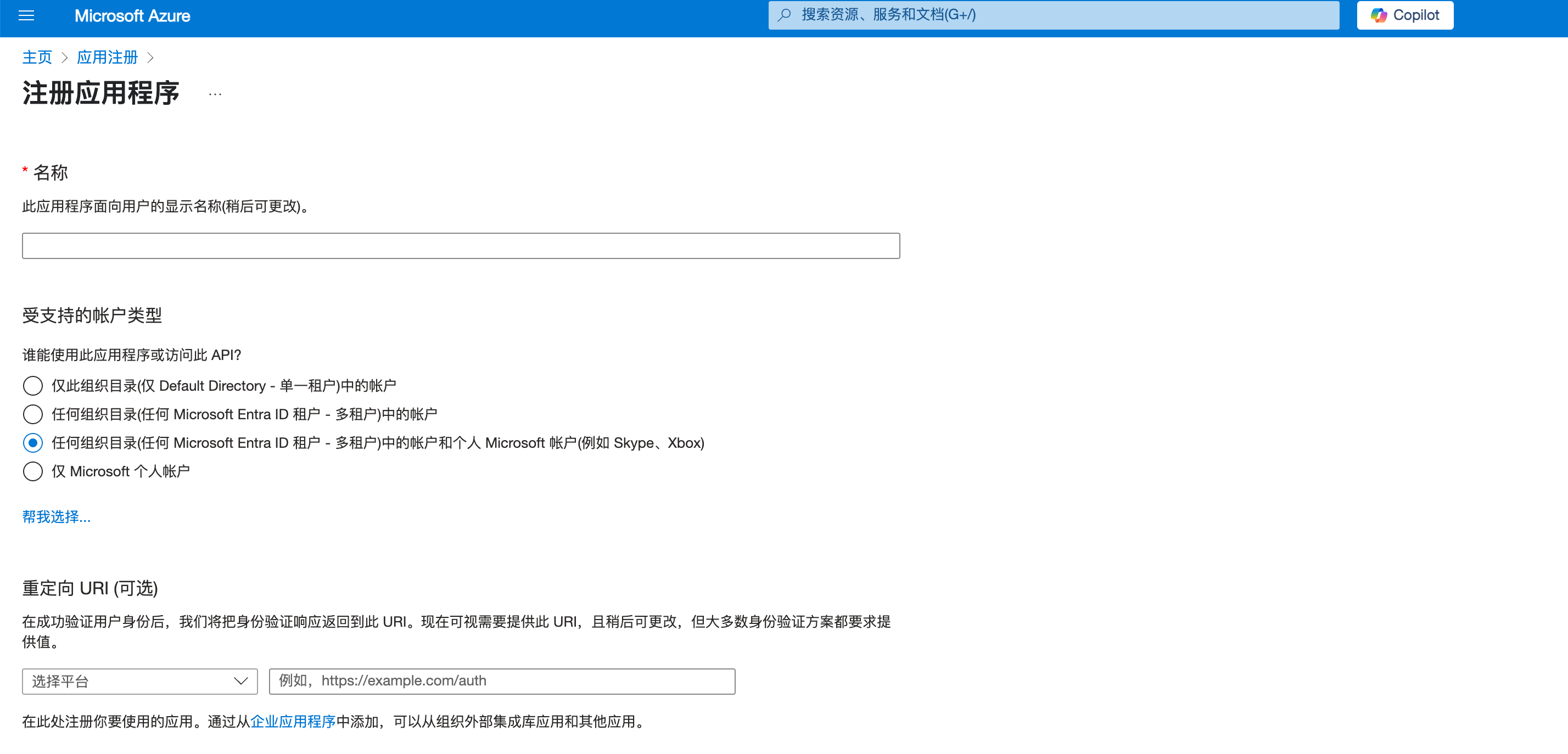Open the hamburger portal menu
1568x754 pixels.
(26, 15)
